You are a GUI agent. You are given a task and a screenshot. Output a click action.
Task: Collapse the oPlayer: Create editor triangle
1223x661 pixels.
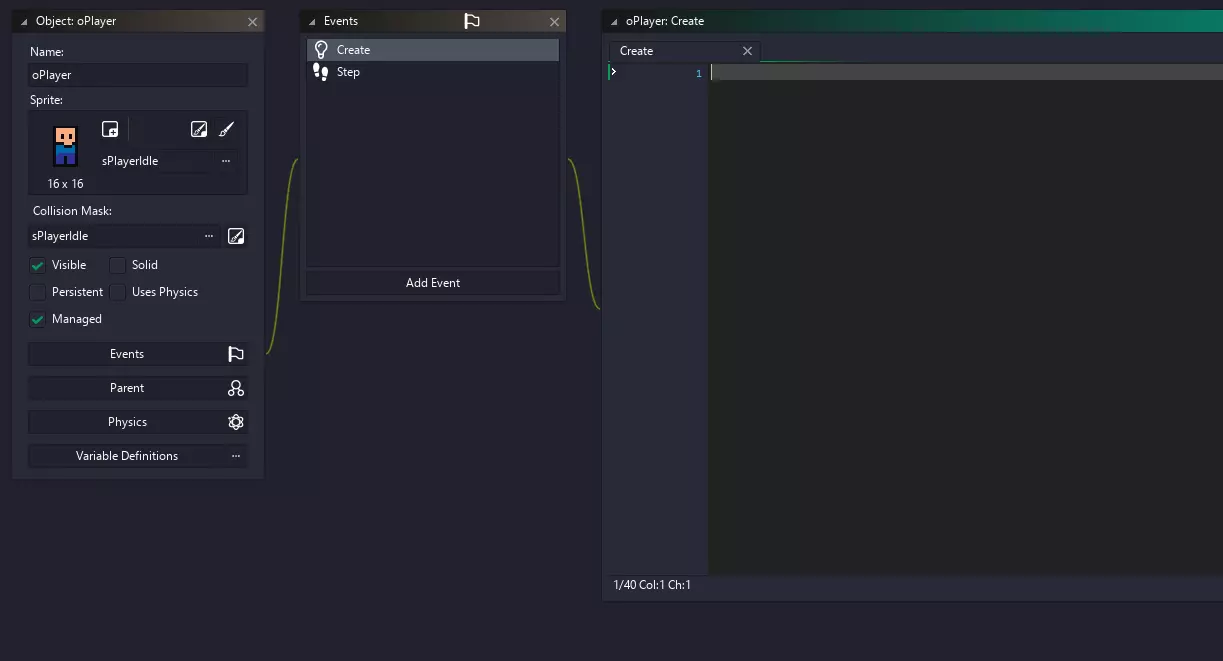tap(615, 21)
